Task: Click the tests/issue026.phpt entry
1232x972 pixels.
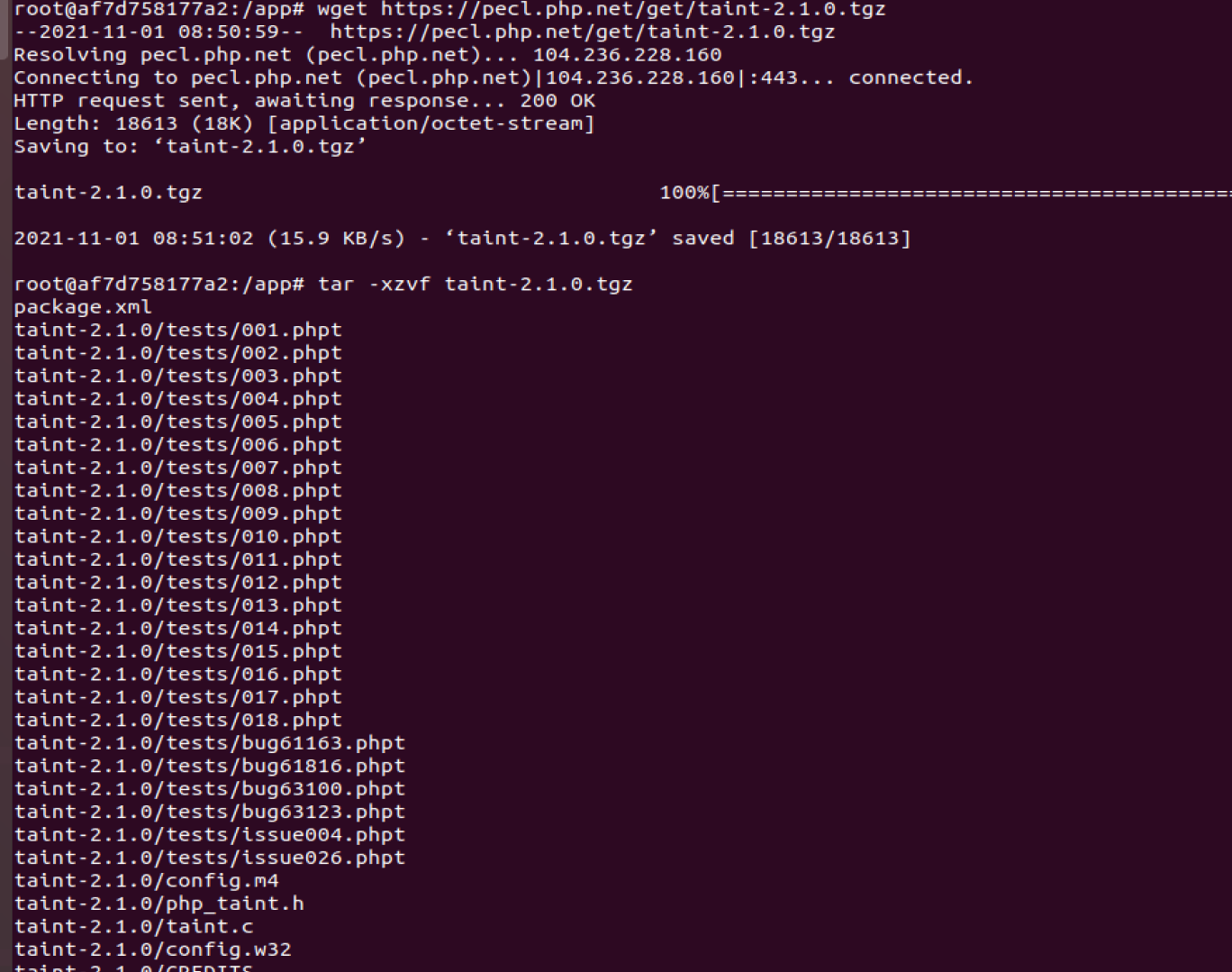Action: click(210, 858)
